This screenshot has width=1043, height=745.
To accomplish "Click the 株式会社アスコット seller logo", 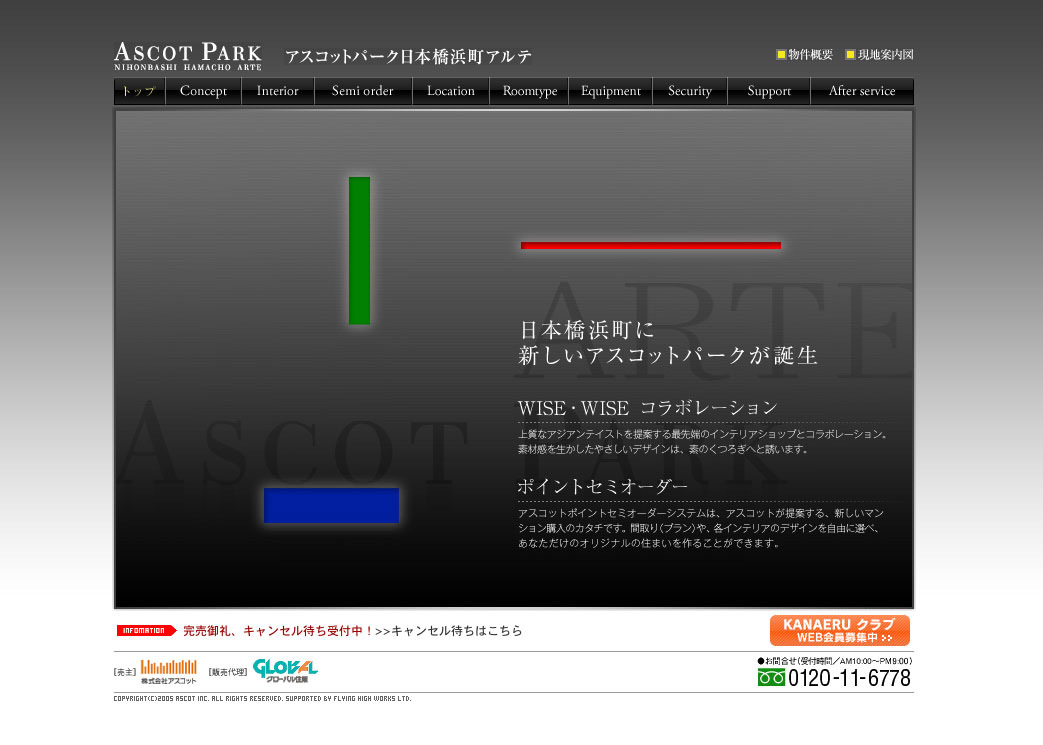I will click(x=168, y=672).
